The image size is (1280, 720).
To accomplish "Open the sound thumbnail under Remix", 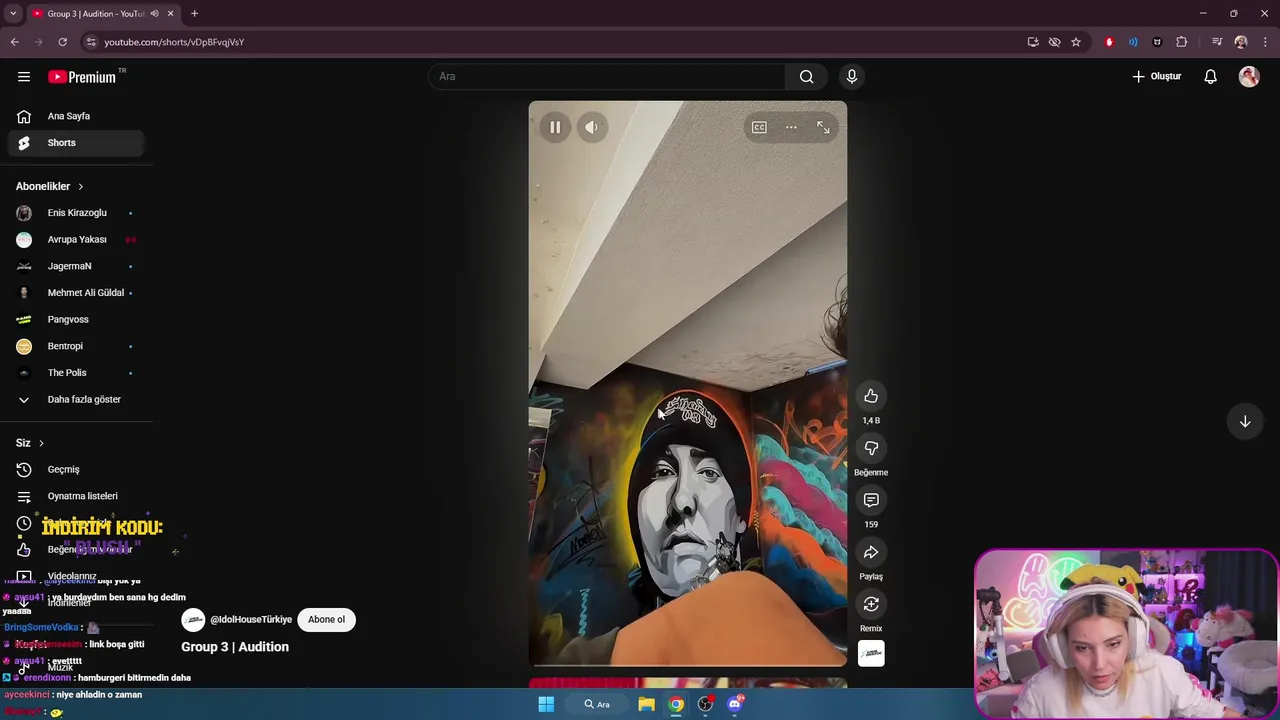I will click(871, 653).
